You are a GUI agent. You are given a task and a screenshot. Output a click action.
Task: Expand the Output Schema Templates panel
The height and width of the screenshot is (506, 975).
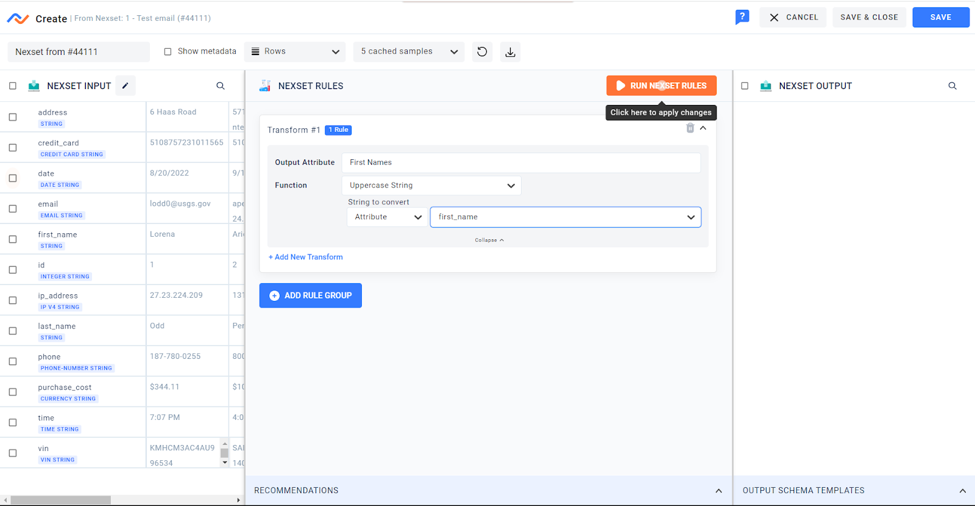click(962, 491)
